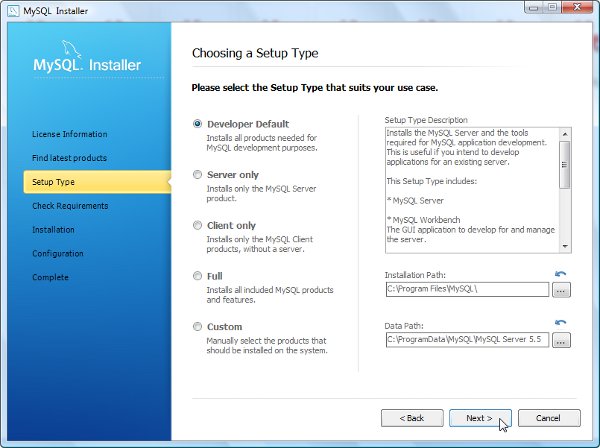Choose the Custom setup radio button
This screenshot has height=448, width=600.
[197, 327]
